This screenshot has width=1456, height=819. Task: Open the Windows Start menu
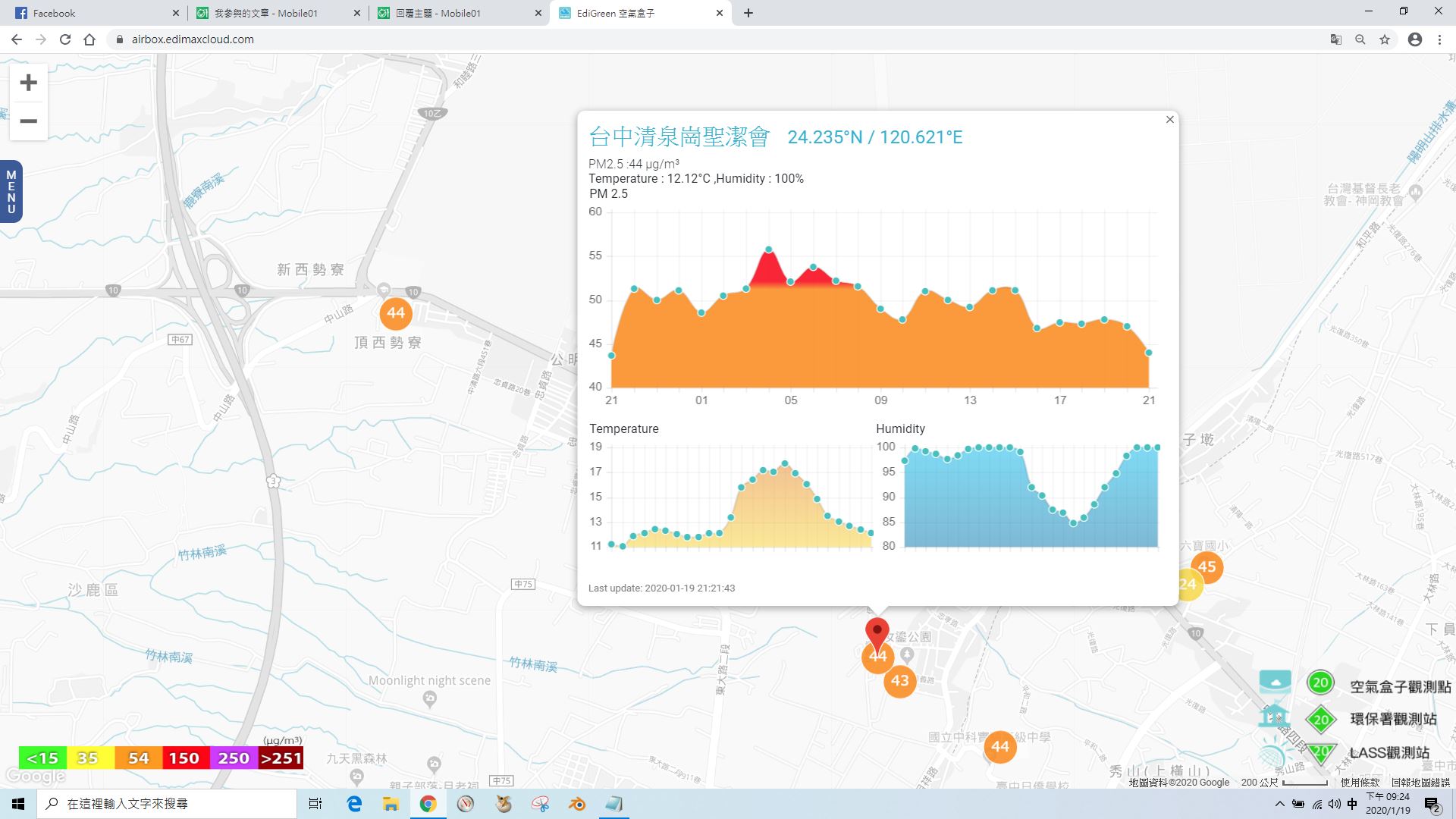click(x=18, y=804)
